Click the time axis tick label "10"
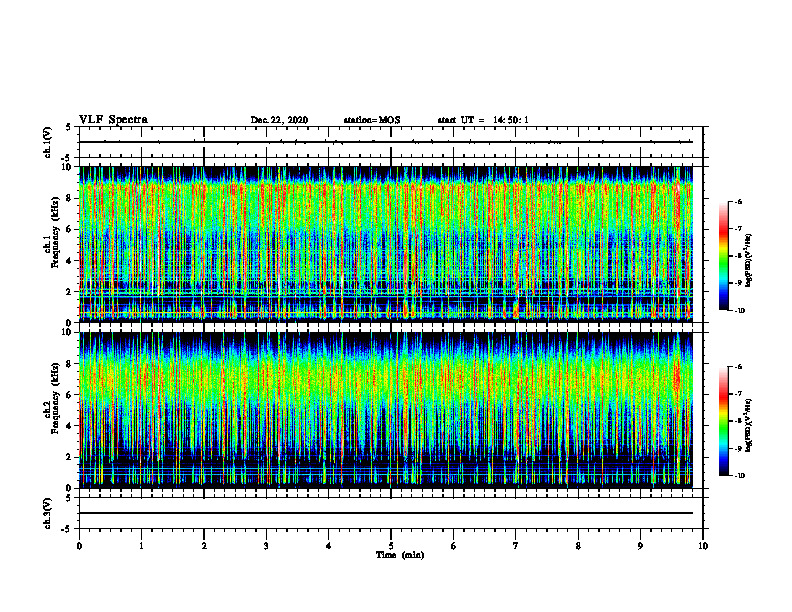The height and width of the screenshot is (612, 792). (703, 546)
